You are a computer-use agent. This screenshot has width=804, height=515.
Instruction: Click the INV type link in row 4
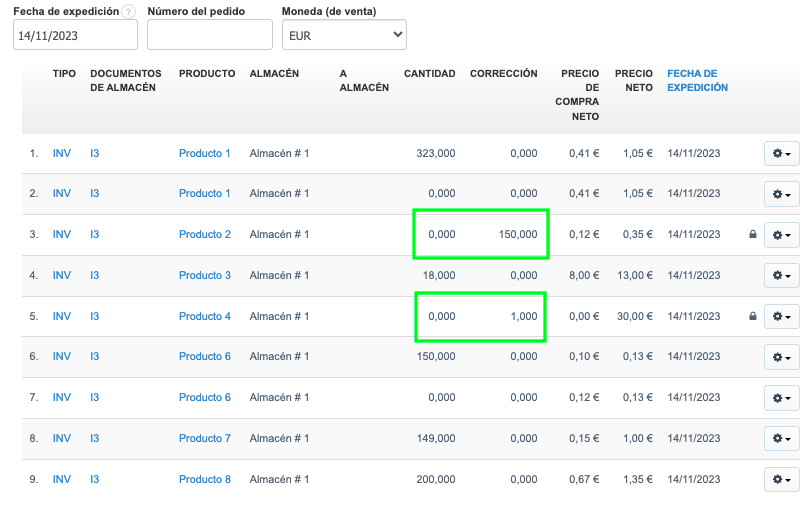tap(62, 276)
